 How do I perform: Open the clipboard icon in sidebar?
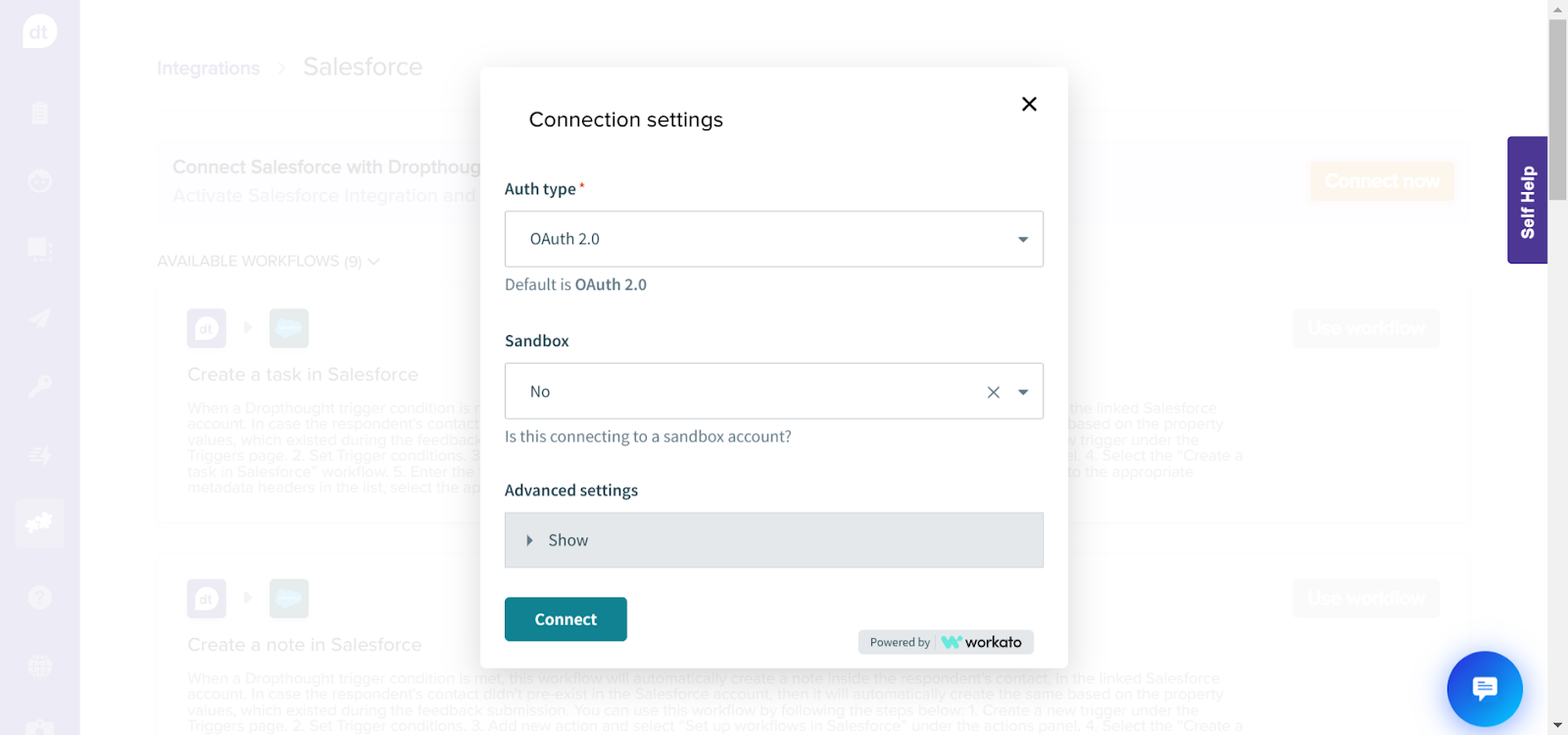coord(39,113)
